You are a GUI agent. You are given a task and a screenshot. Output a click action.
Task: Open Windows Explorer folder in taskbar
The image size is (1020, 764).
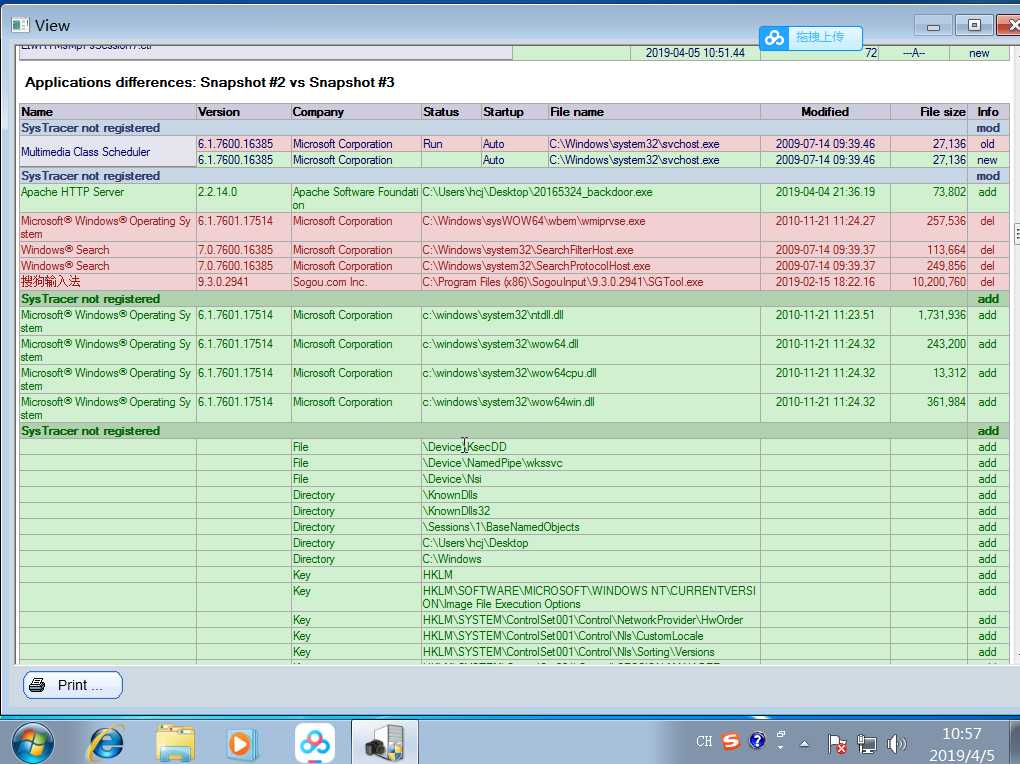point(175,743)
